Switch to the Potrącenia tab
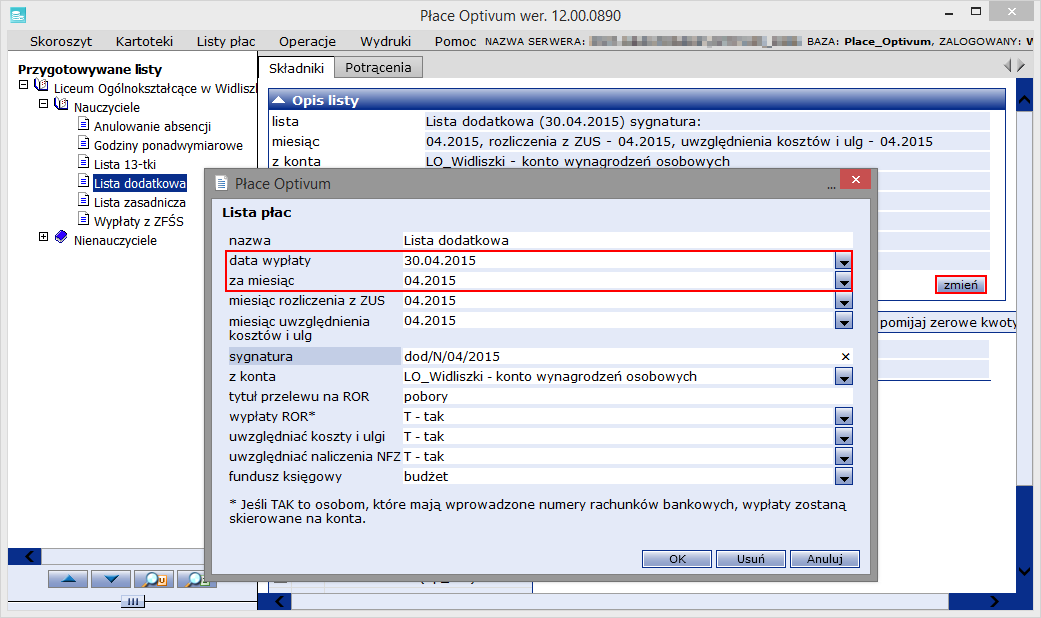1041x618 pixels. click(378, 68)
